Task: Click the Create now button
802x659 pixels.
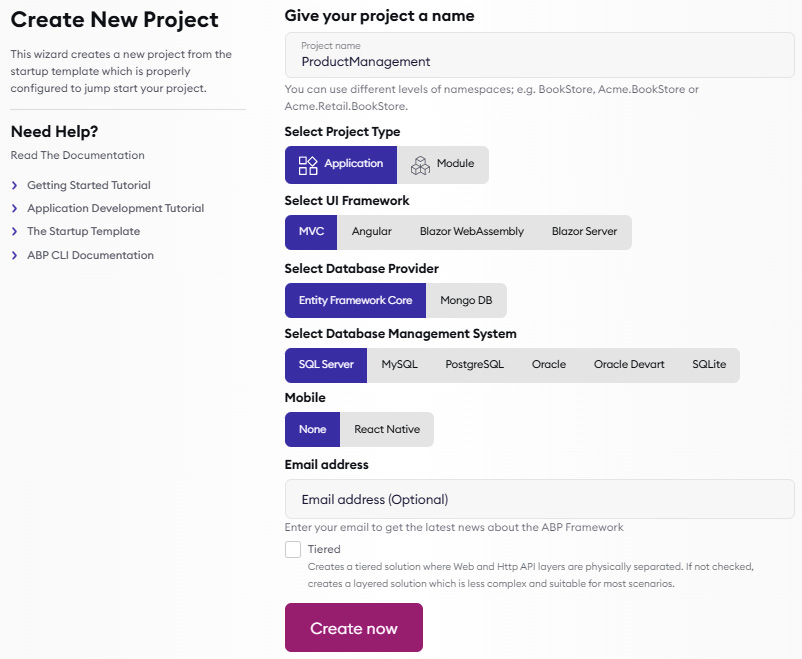Action: (354, 628)
